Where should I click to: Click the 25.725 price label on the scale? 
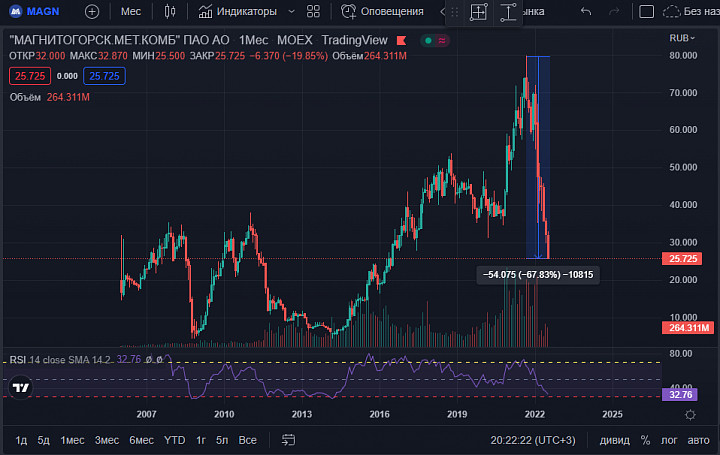pos(682,258)
